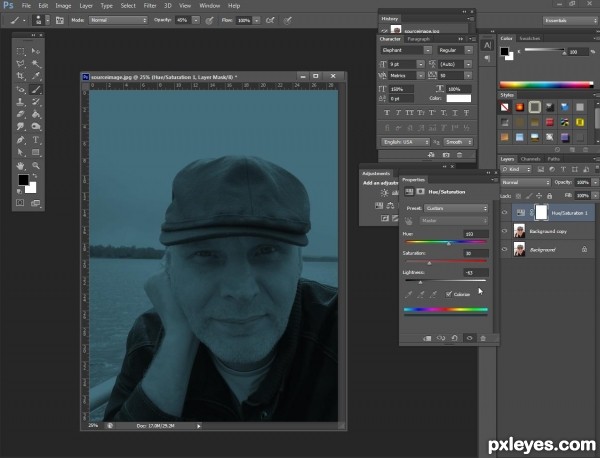Select the Eraser tool
Image resolution: width=600 pixels, height=458 pixels.
coord(21,114)
